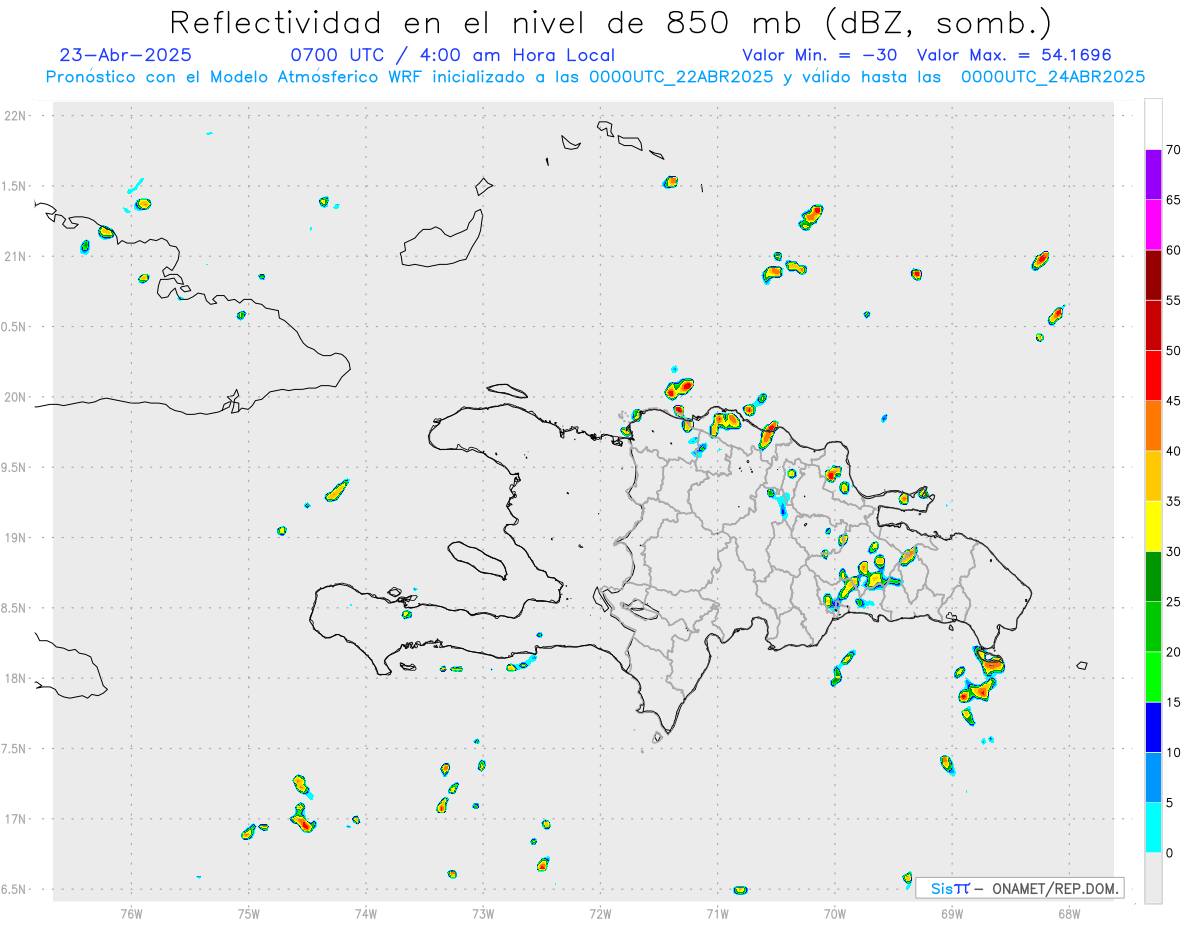Click the 'SisTT - ONAMET/REP.DOM.' credit label
This screenshot has height=927, width=1200.
pyautogui.click(x=1019, y=888)
